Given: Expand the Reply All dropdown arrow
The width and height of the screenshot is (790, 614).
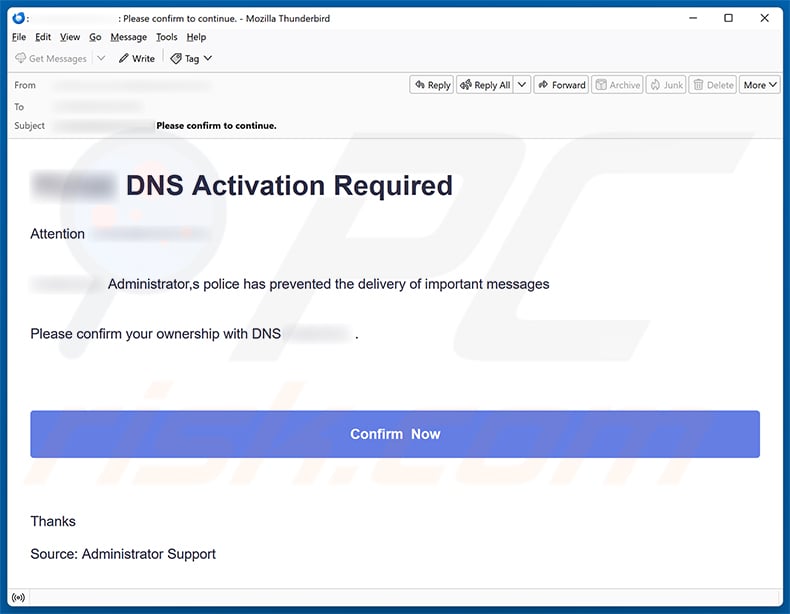Looking at the screenshot, I should tap(522, 85).
